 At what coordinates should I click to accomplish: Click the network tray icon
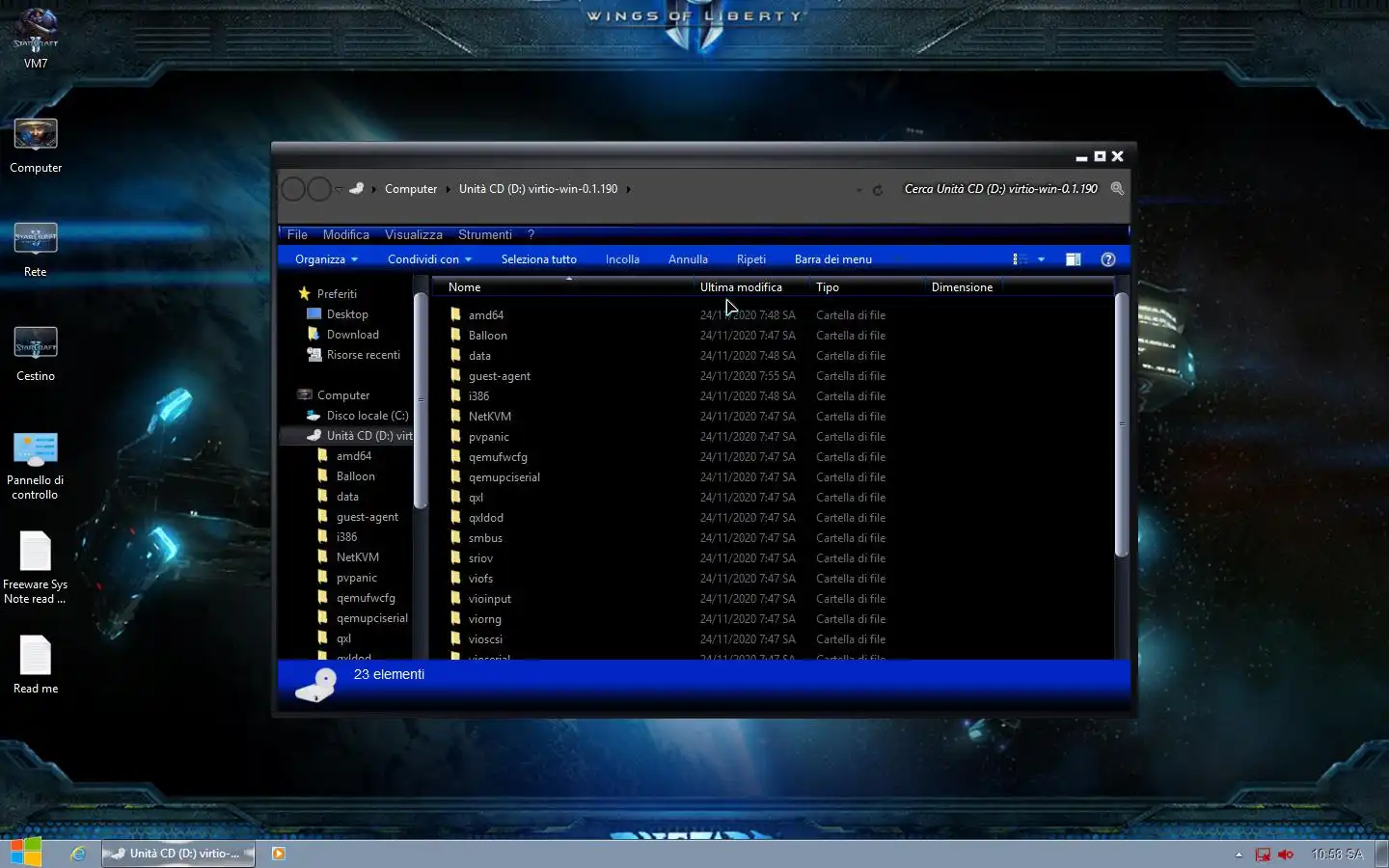point(1263,854)
